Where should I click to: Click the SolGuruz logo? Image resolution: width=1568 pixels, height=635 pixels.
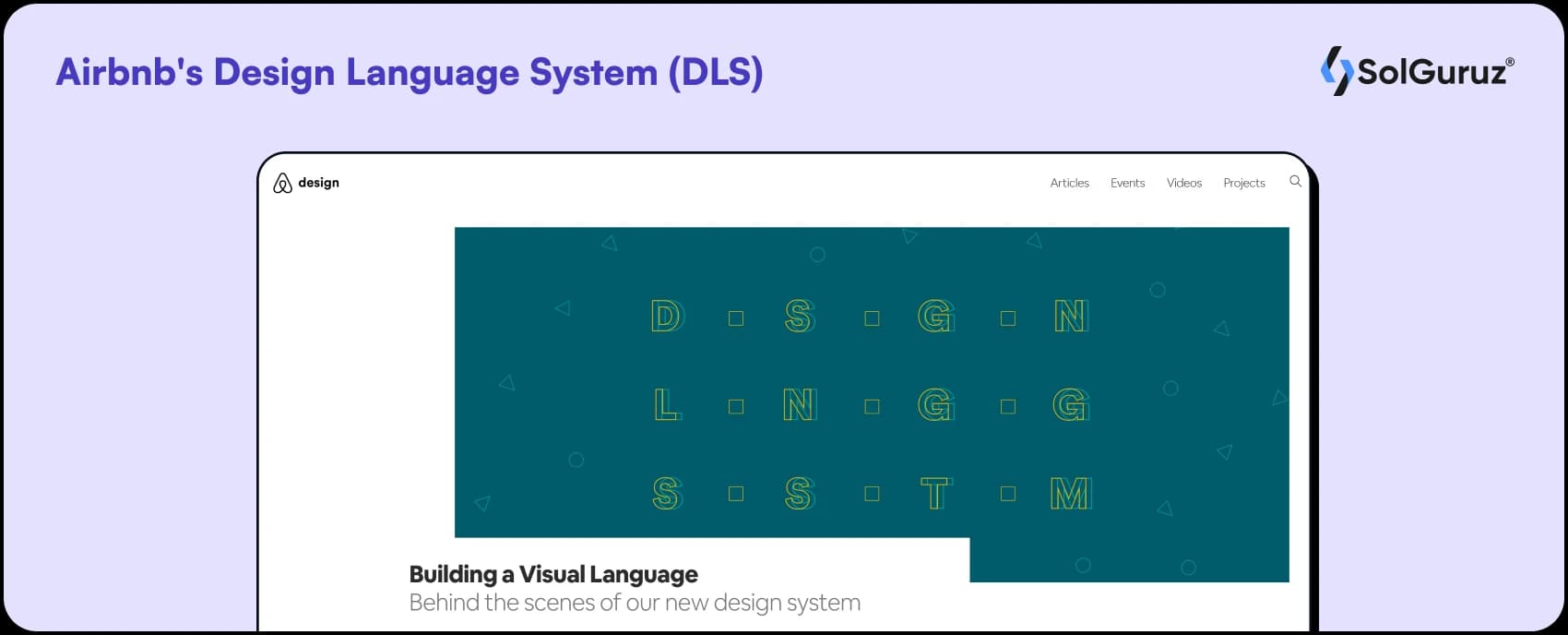(1417, 71)
